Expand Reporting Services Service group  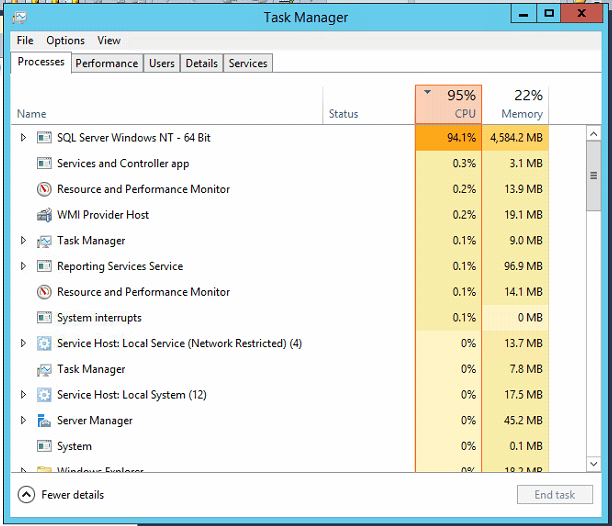tap(23, 266)
